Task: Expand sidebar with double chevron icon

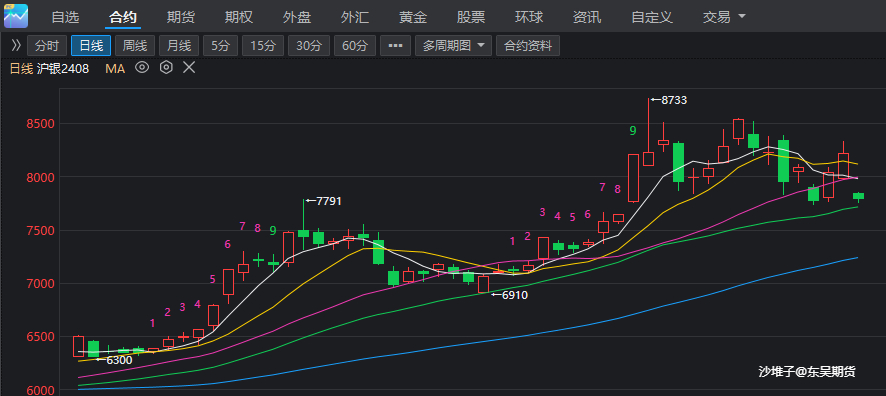Action: pos(16,45)
